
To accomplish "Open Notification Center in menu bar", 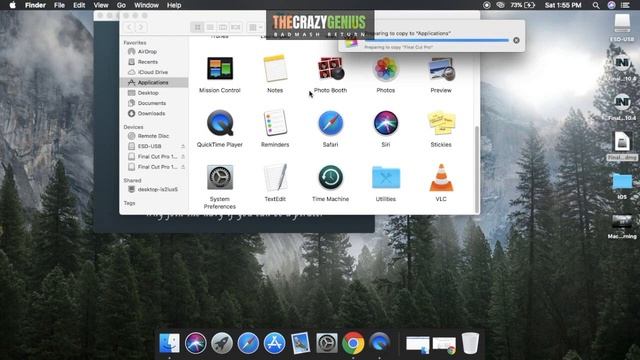I will (x=625, y=5).
